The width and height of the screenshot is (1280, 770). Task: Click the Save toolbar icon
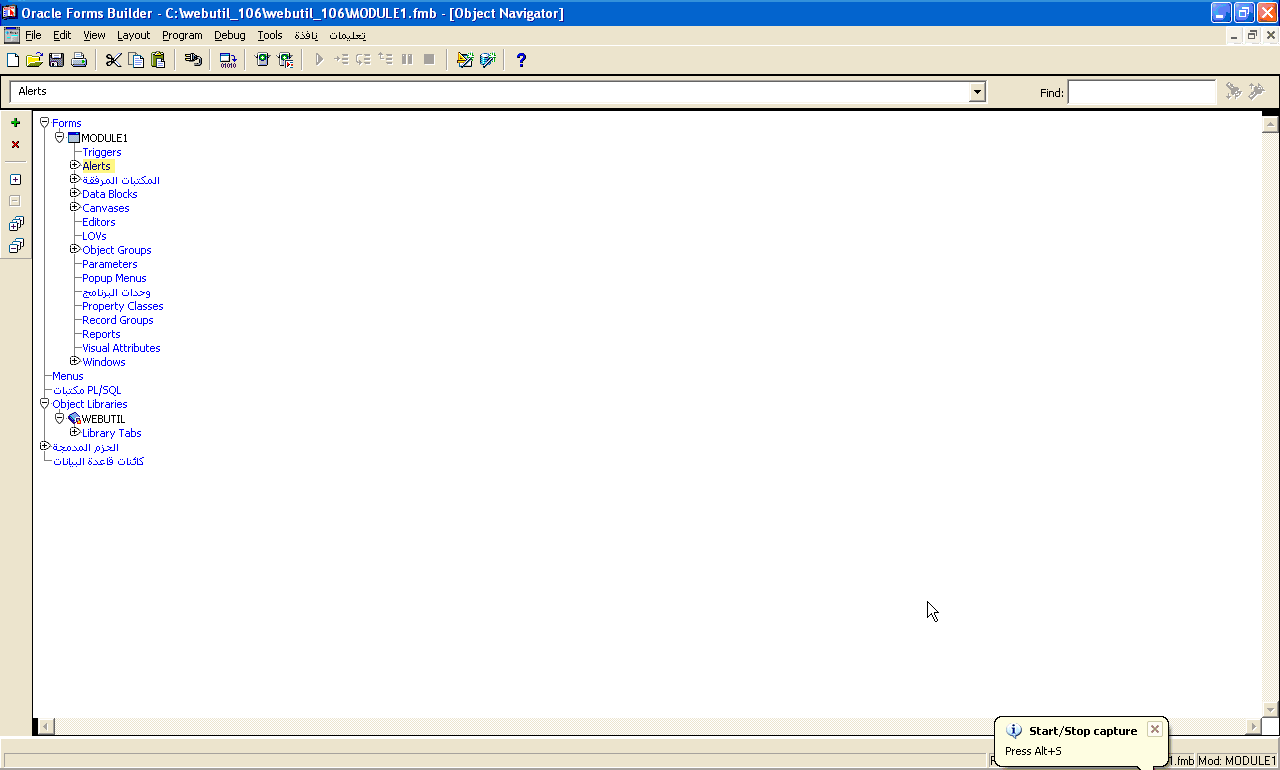click(x=57, y=60)
